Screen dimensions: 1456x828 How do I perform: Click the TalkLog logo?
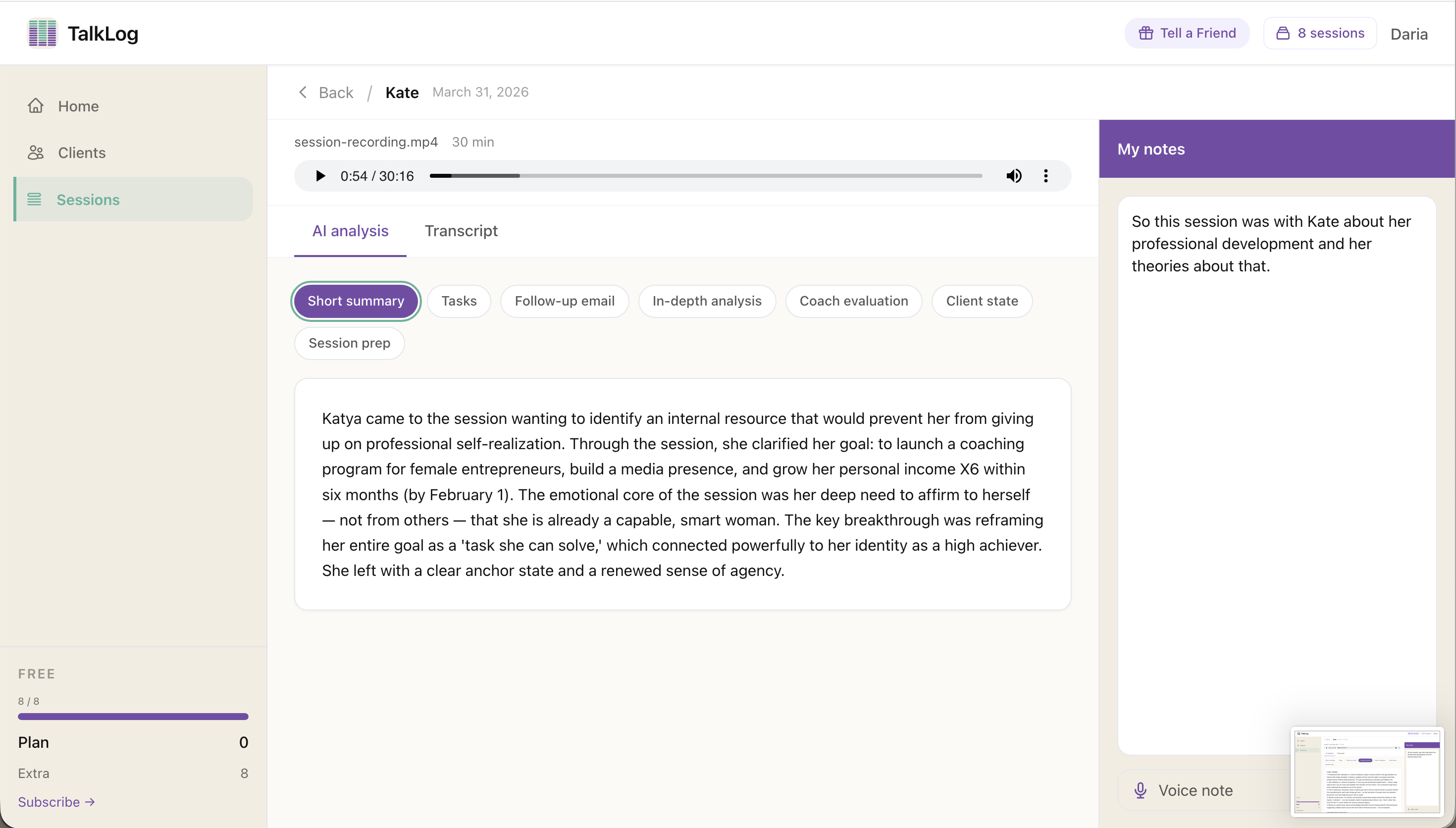(83, 33)
